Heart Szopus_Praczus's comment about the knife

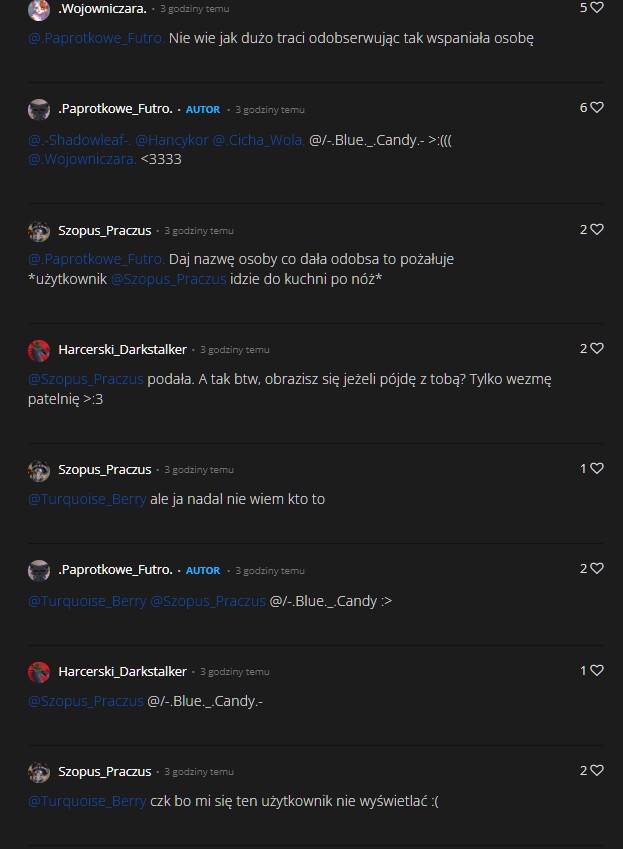[x=596, y=230]
